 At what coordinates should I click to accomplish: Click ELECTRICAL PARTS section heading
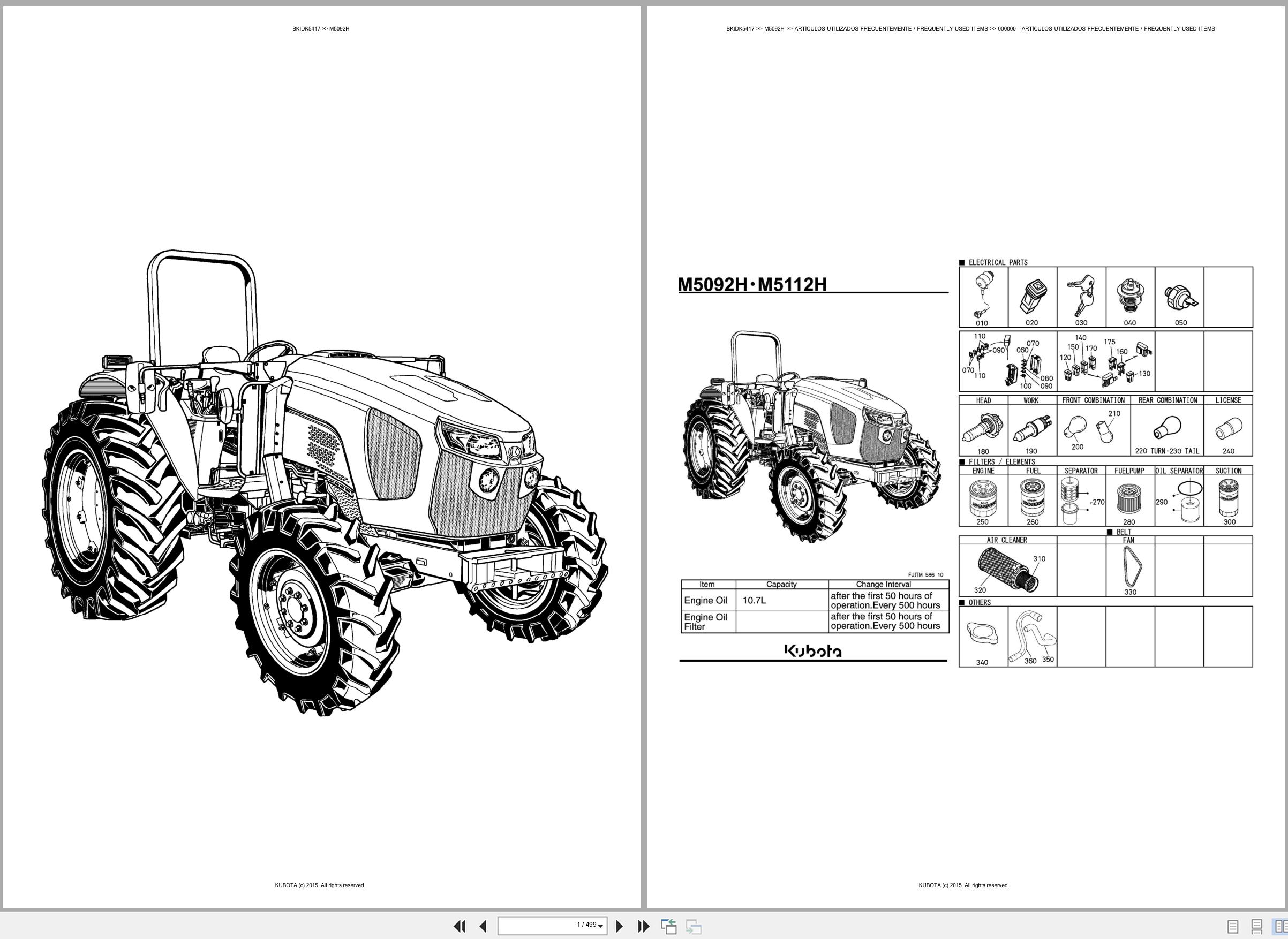coord(998,263)
